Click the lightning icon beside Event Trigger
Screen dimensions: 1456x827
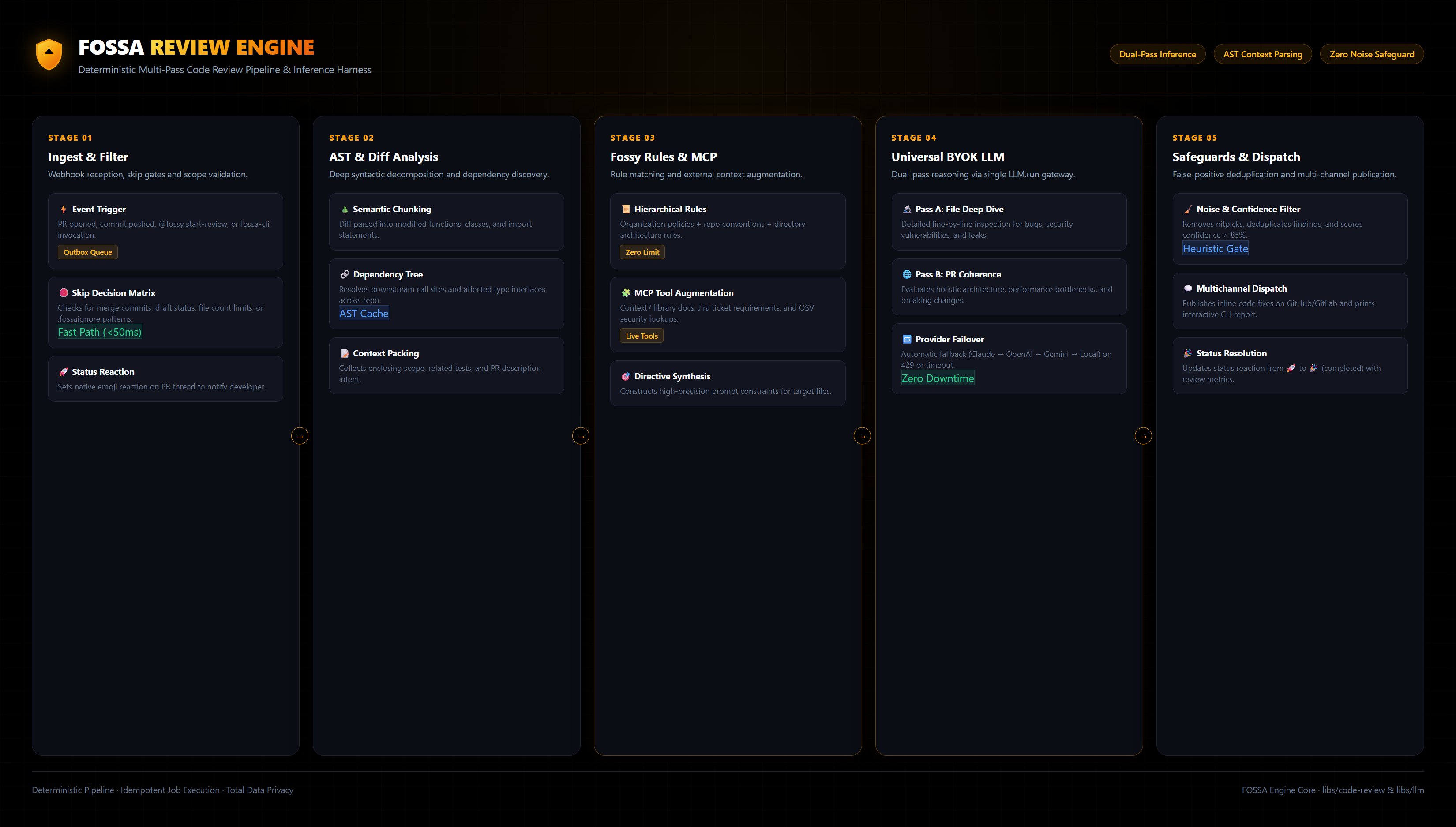(63, 209)
